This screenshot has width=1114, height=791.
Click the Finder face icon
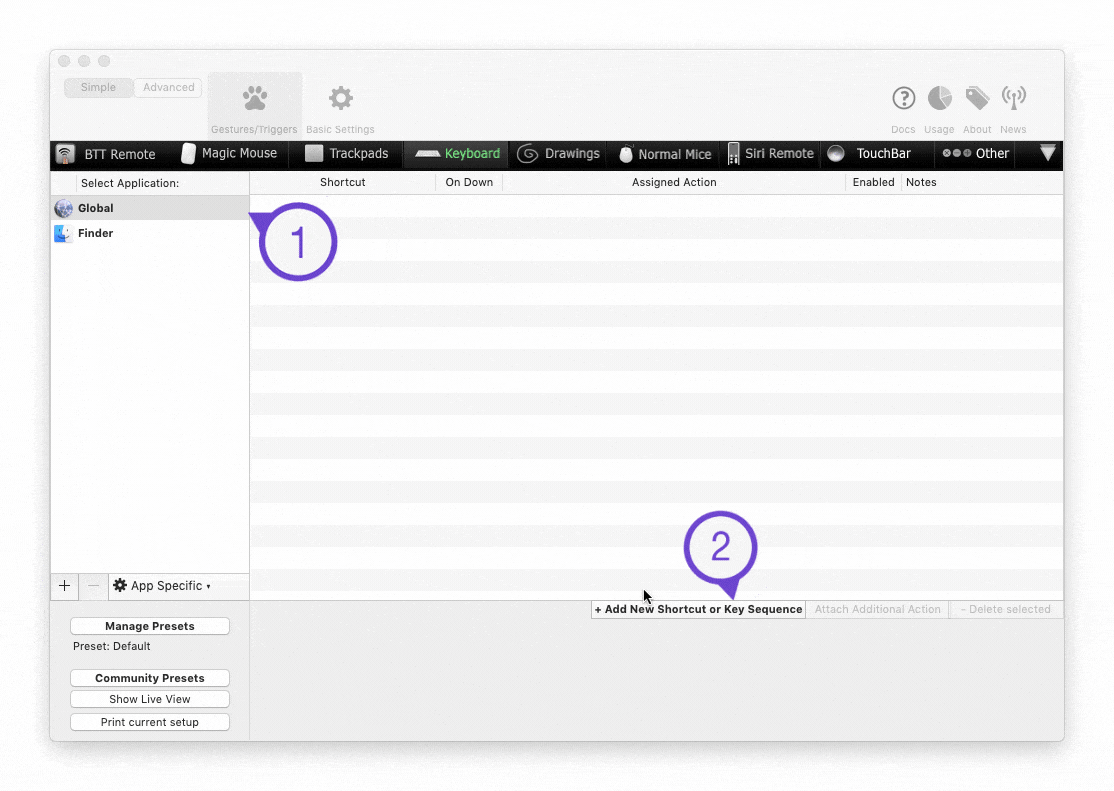click(x=63, y=233)
